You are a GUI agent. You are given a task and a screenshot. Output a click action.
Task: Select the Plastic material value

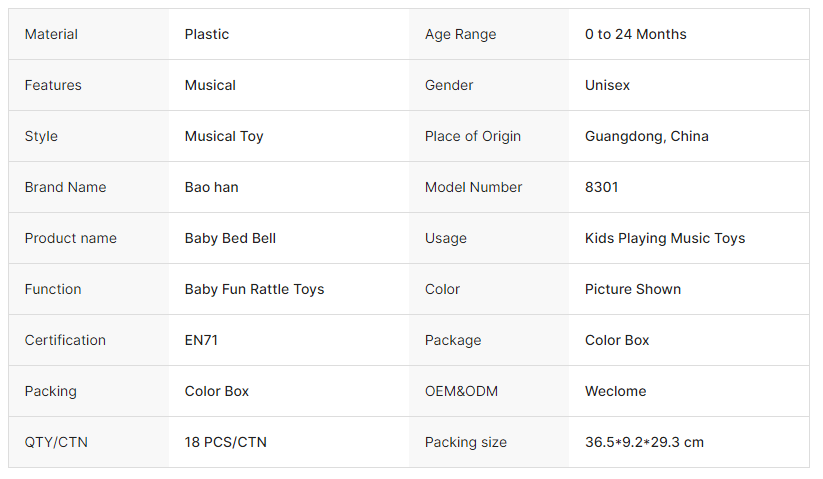[x=207, y=34]
